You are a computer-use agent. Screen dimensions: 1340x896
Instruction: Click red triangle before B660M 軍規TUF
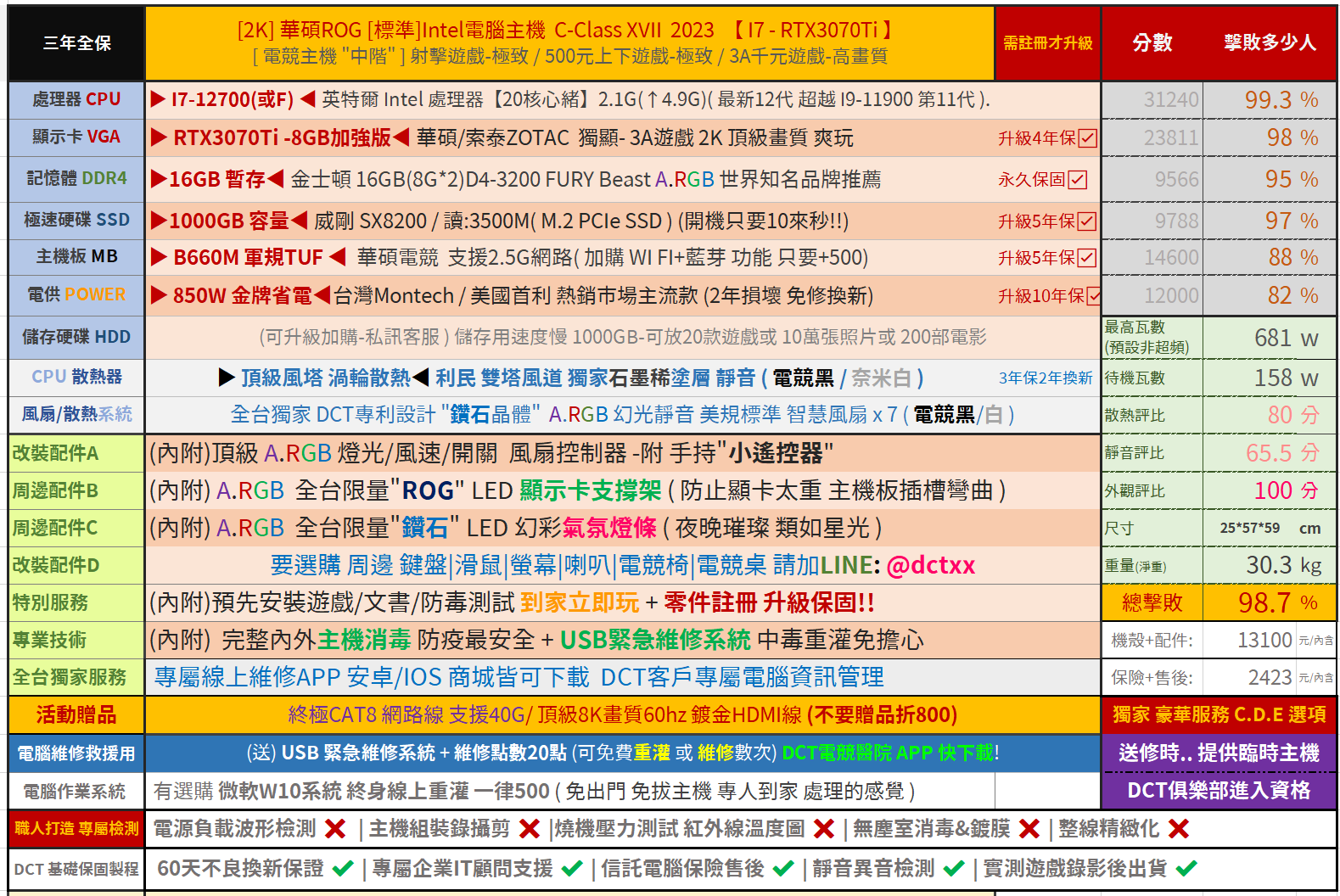159,257
